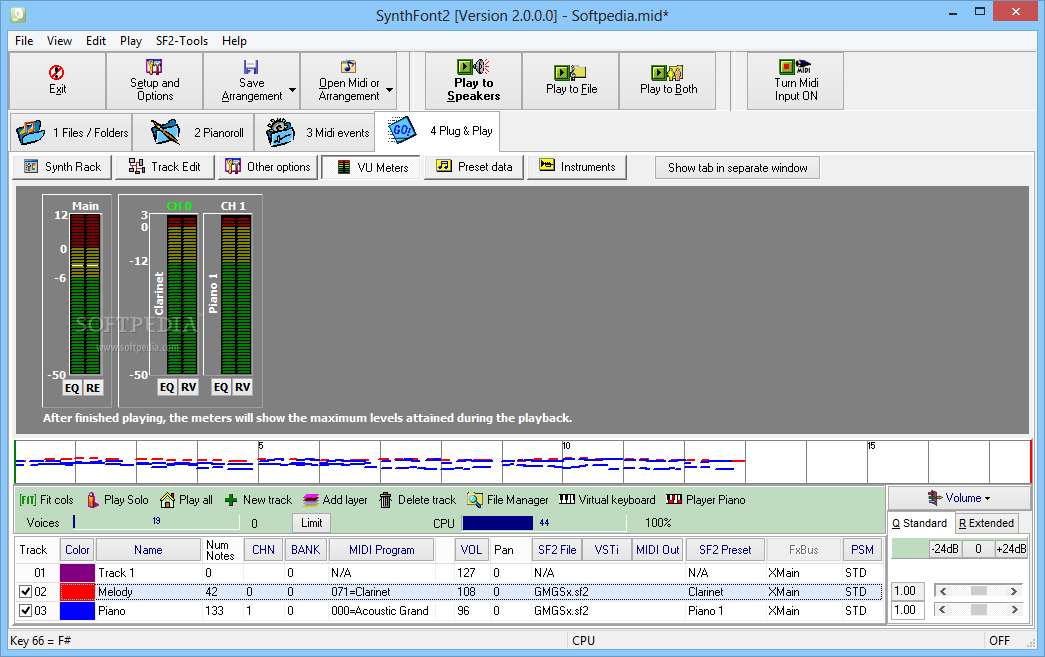Open the Preset data tab
Image resolution: width=1045 pixels, height=657 pixels.
[474, 167]
